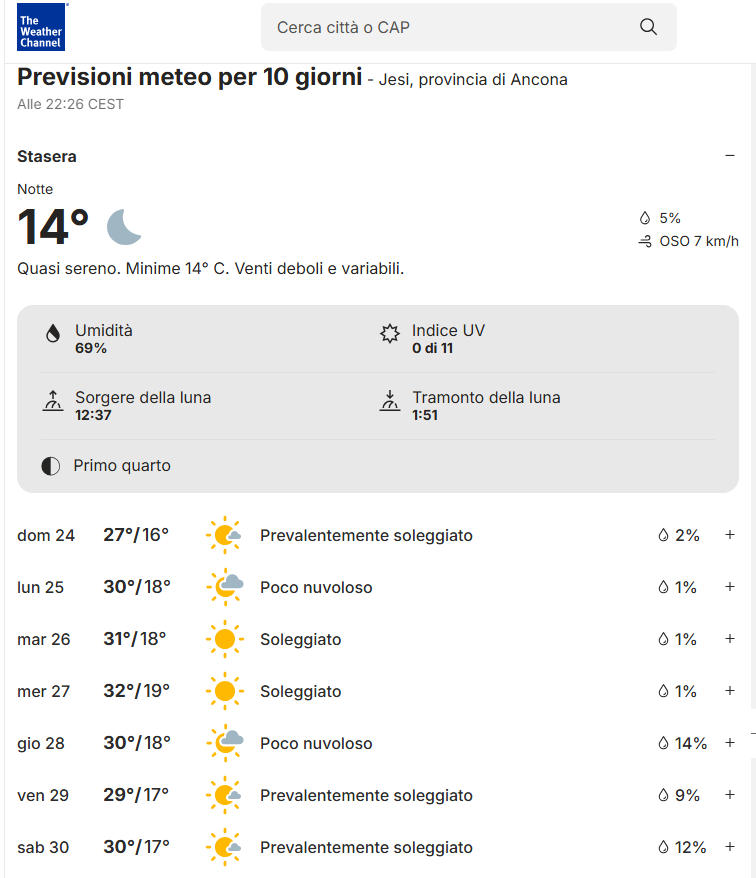Click the UV index sun icon

(x=390, y=334)
